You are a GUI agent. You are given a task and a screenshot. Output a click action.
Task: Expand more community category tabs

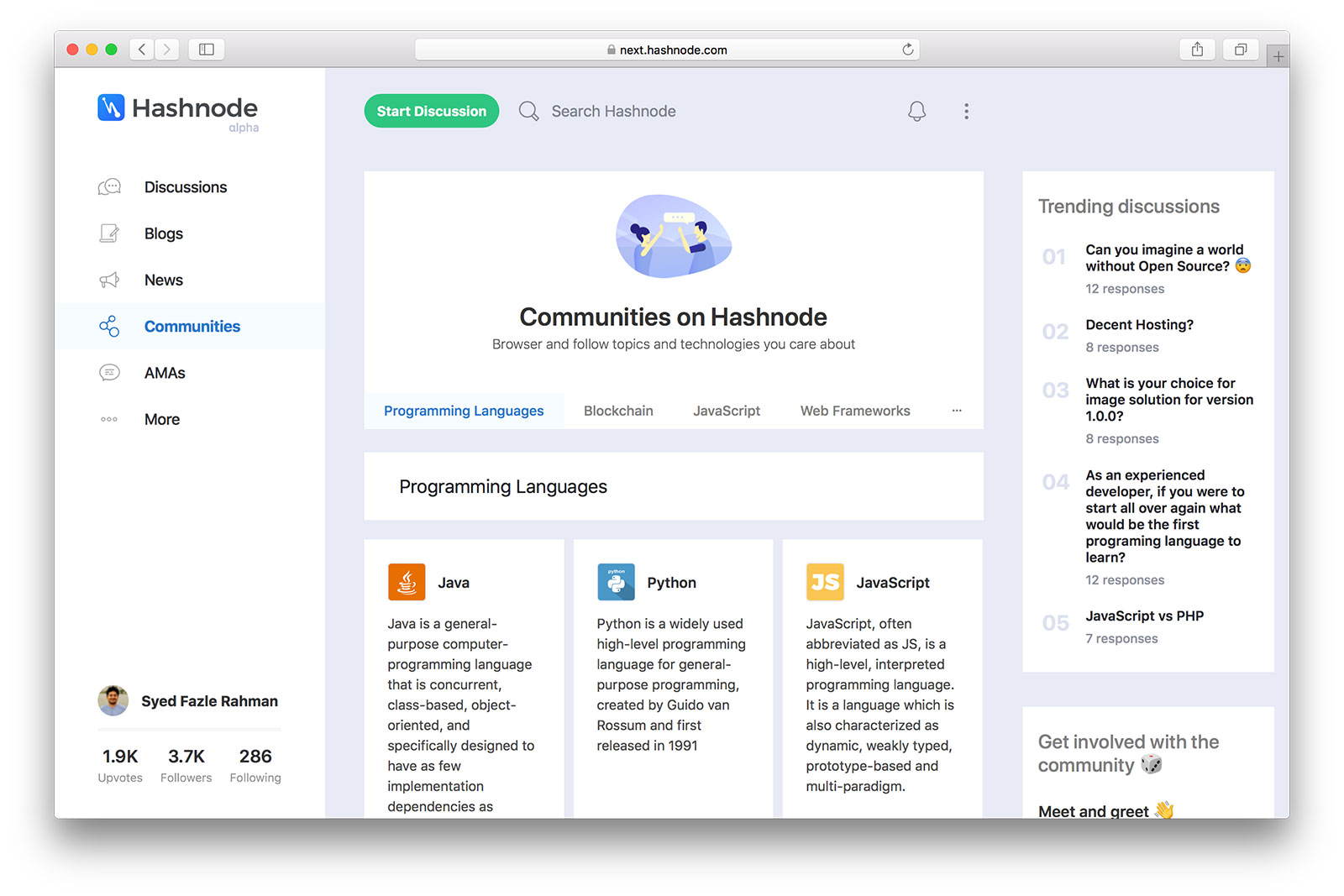coord(956,411)
